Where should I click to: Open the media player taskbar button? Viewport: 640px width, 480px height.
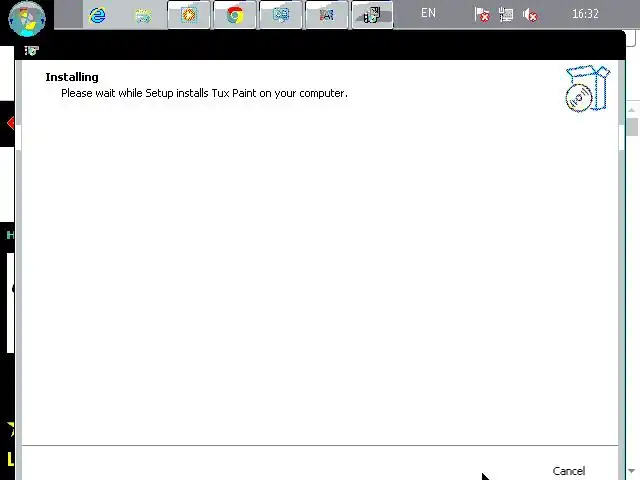click(x=189, y=15)
